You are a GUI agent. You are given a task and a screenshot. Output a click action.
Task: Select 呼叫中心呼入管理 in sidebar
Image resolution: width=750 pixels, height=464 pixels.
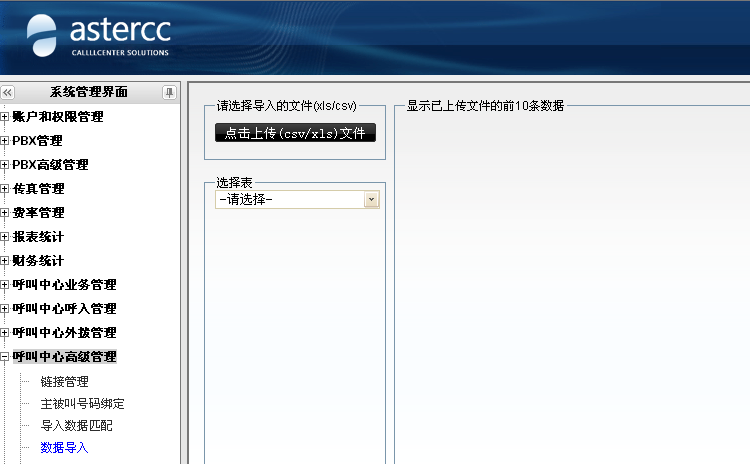click(64, 309)
